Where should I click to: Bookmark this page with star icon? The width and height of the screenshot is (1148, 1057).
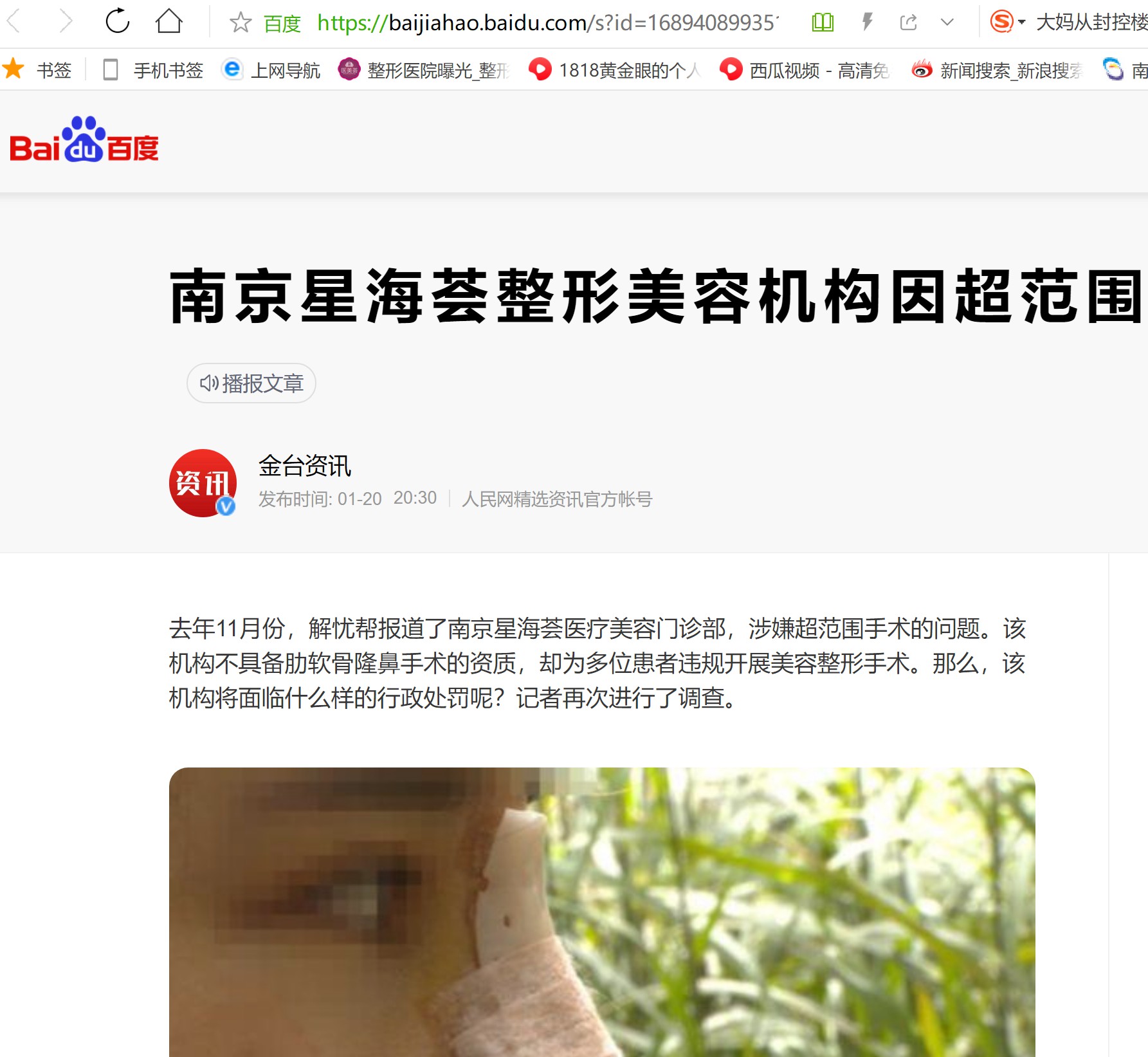click(241, 23)
